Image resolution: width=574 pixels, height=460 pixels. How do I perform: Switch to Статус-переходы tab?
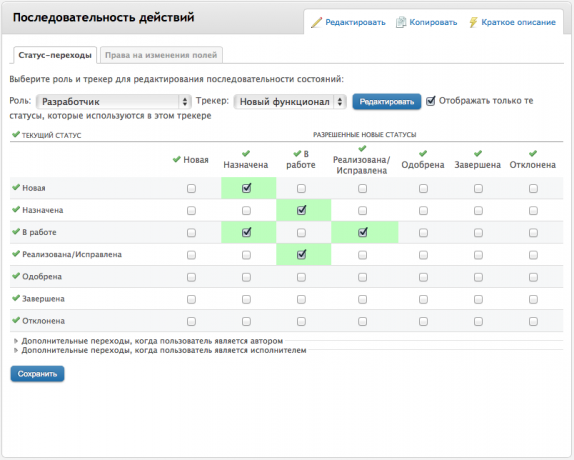click(x=55, y=55)
